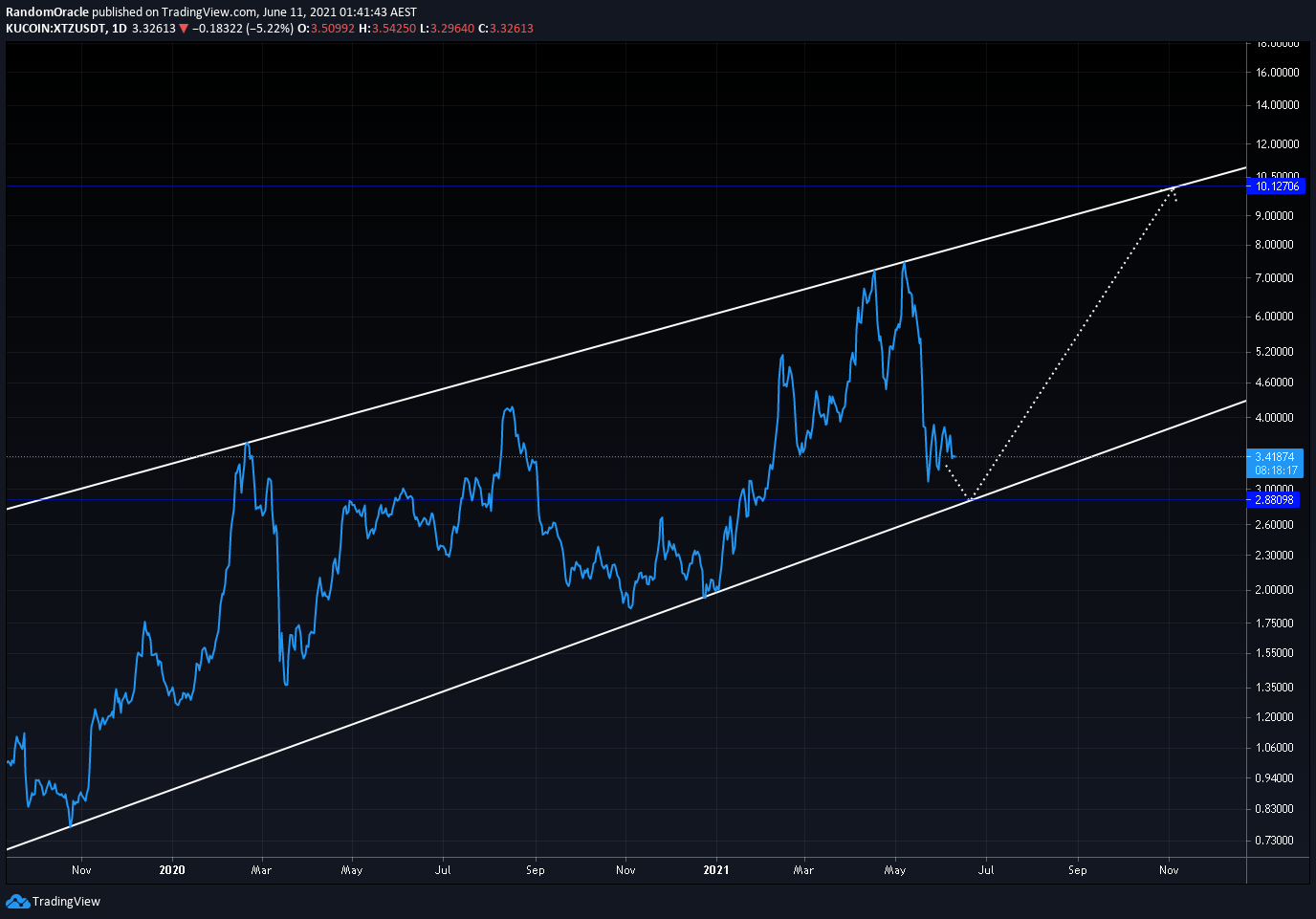Click the KUCOIN:XTZUSDT symbol label
Image resolution: width=1316 pixels, height=919 pixels.
55,29
